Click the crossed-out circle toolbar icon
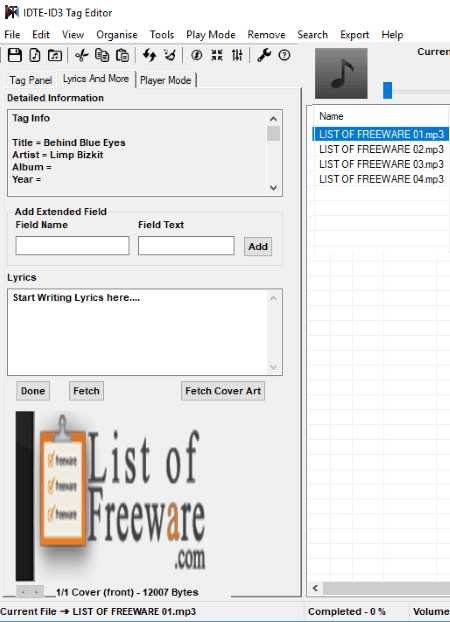Image resolution: width=450 pixels, height=622 pixels. [x=196, y=55]
